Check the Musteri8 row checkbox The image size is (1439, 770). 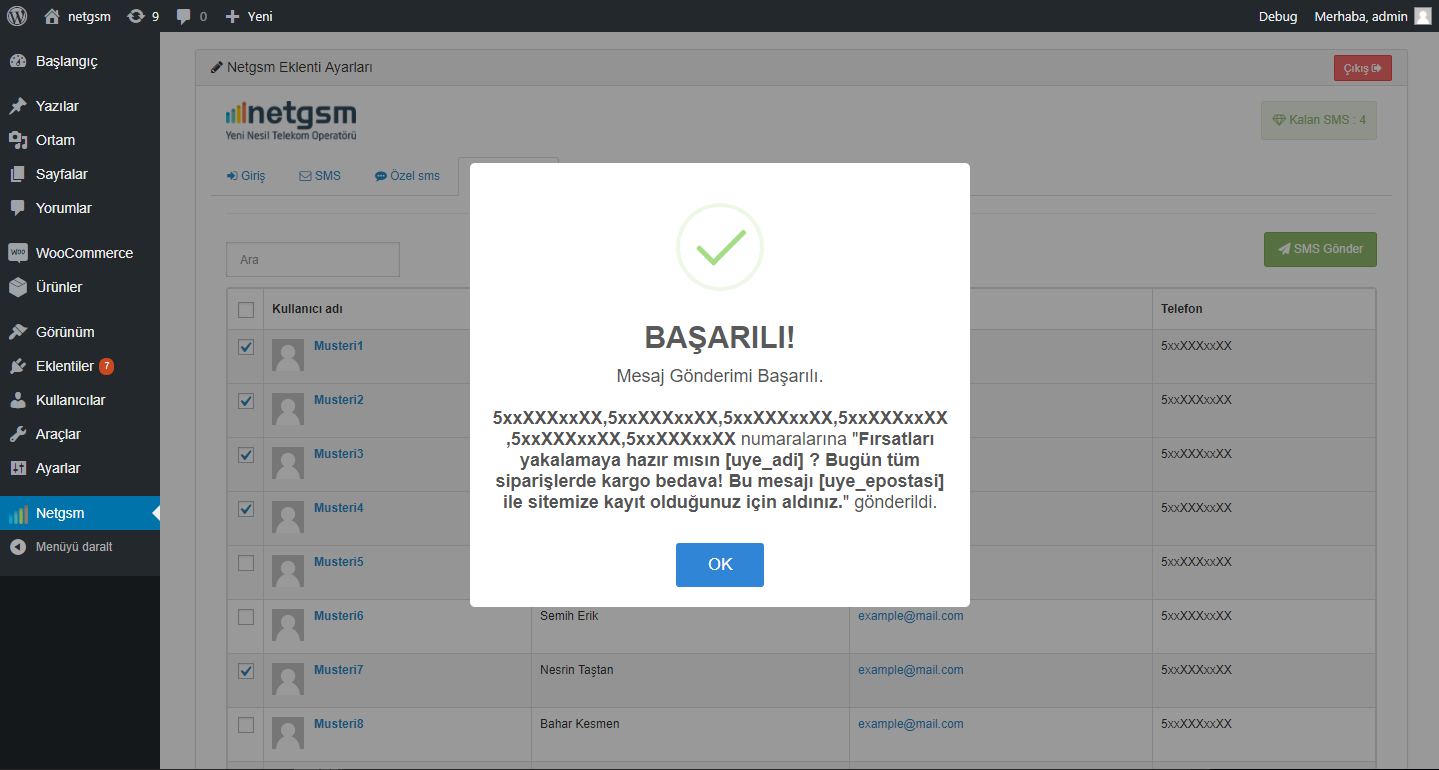pyautogui.click(x=246, y=725)
